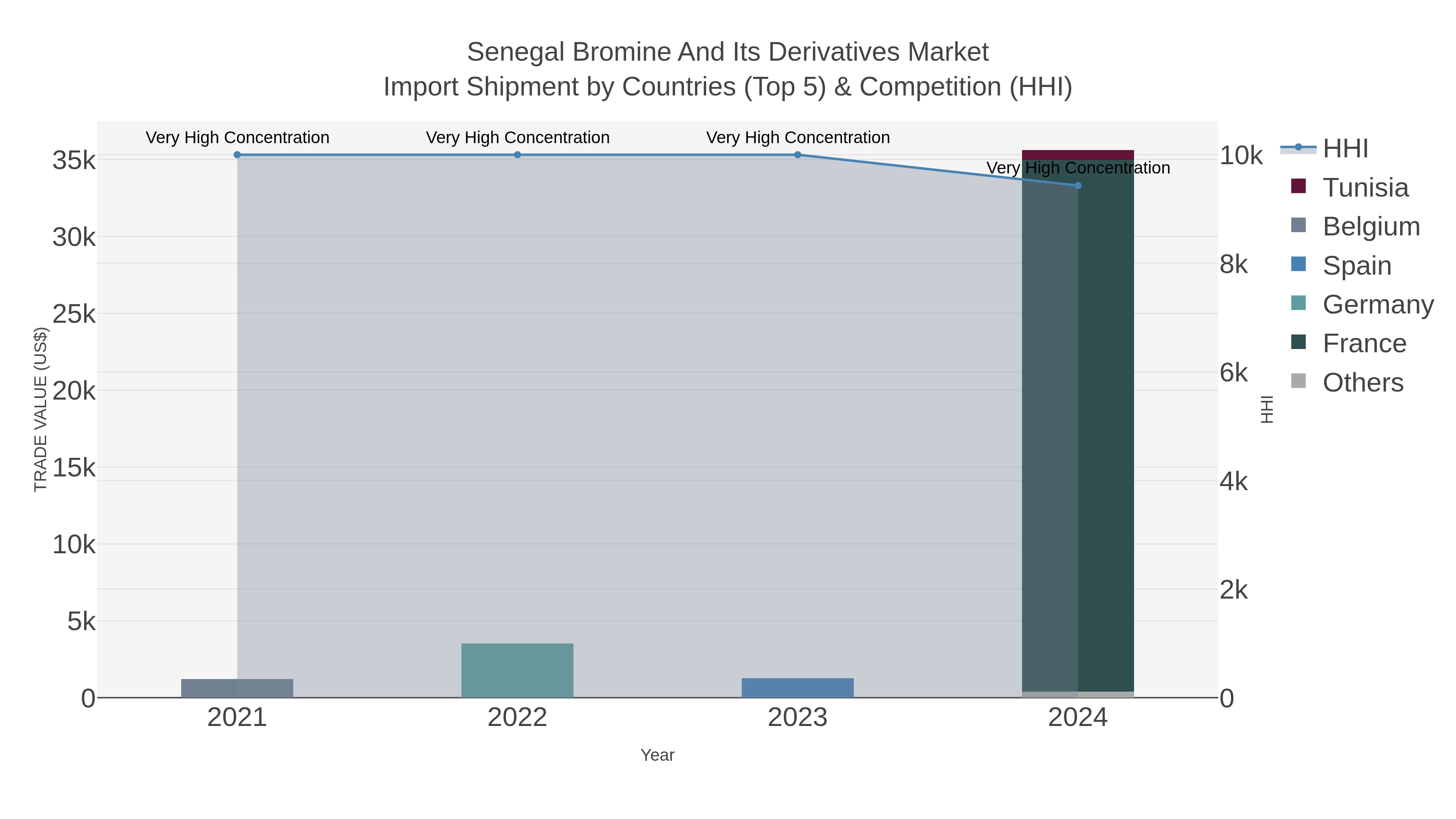Click the 'Very High Concentration' label above 2023
Screen dimensions: 1456x819
pyautogui.click(x=798, y=138)
